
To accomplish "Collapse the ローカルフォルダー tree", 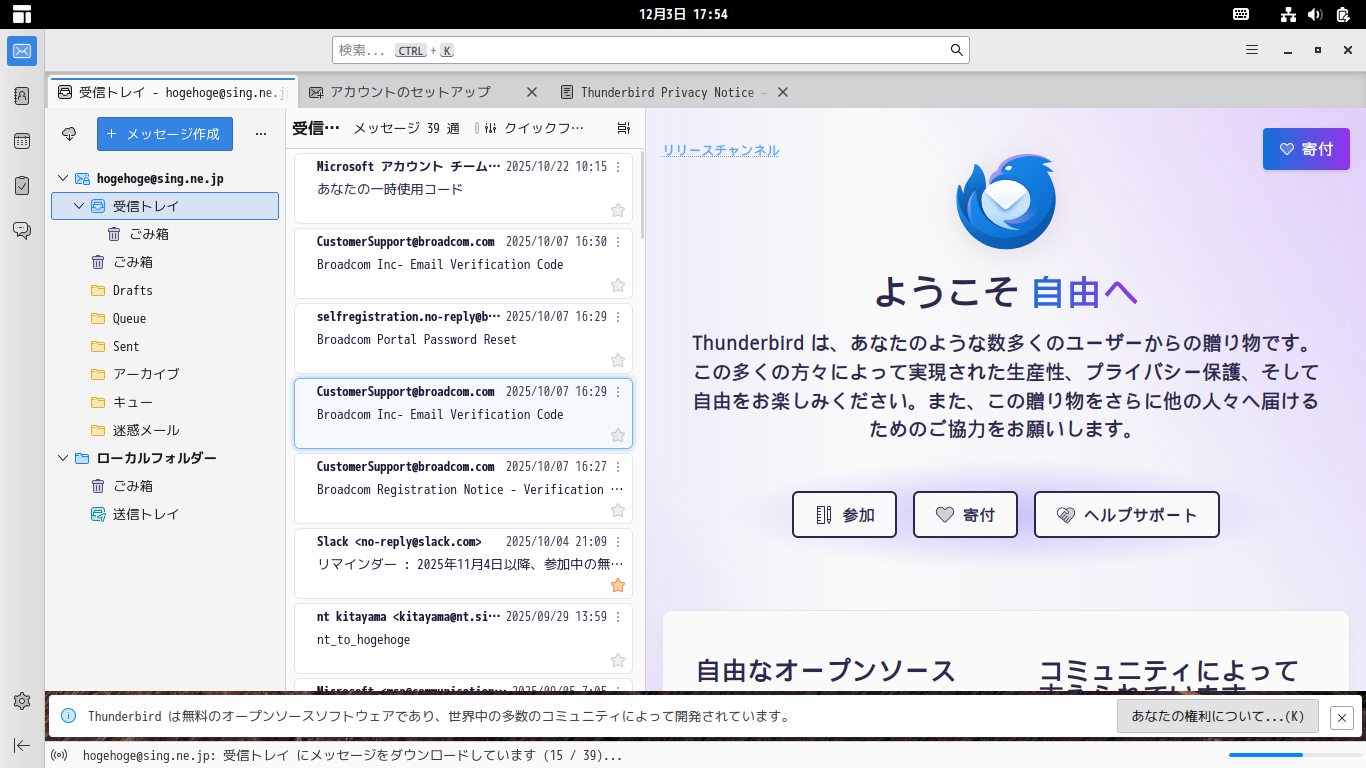I will pos(63,458).
